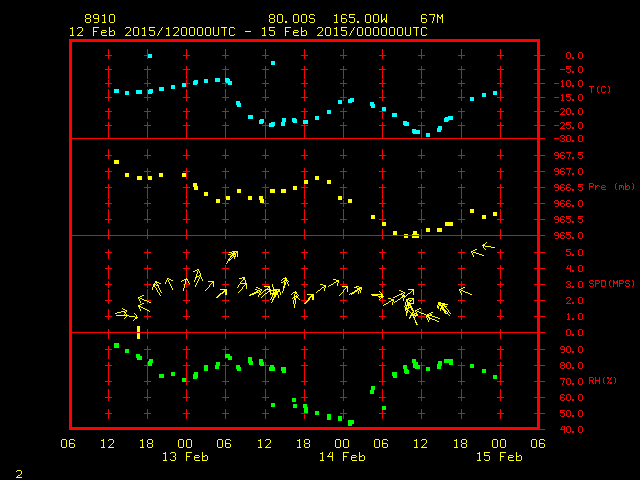Click the 40.0 humidity tick label
Image resolution: width=640 pixels, height=480 pixels.
click(571, 430)
